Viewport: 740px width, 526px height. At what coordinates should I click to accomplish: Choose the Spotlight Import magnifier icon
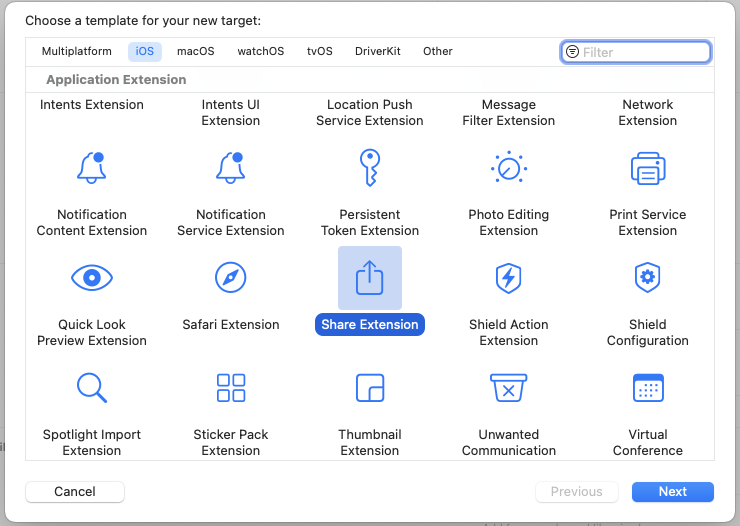coord(92,388)
